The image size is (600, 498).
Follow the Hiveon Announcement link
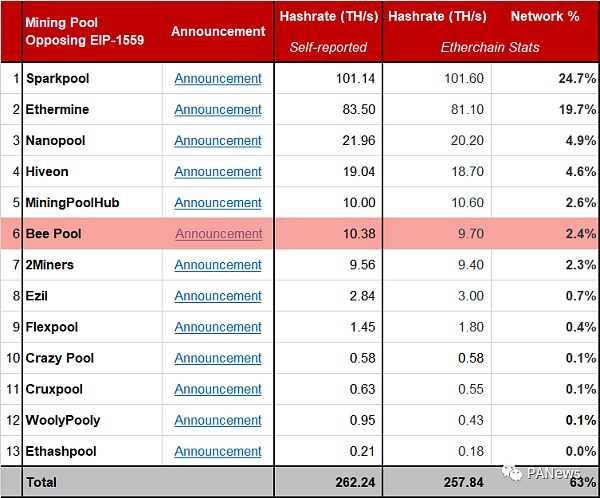[x=218, y=172]
